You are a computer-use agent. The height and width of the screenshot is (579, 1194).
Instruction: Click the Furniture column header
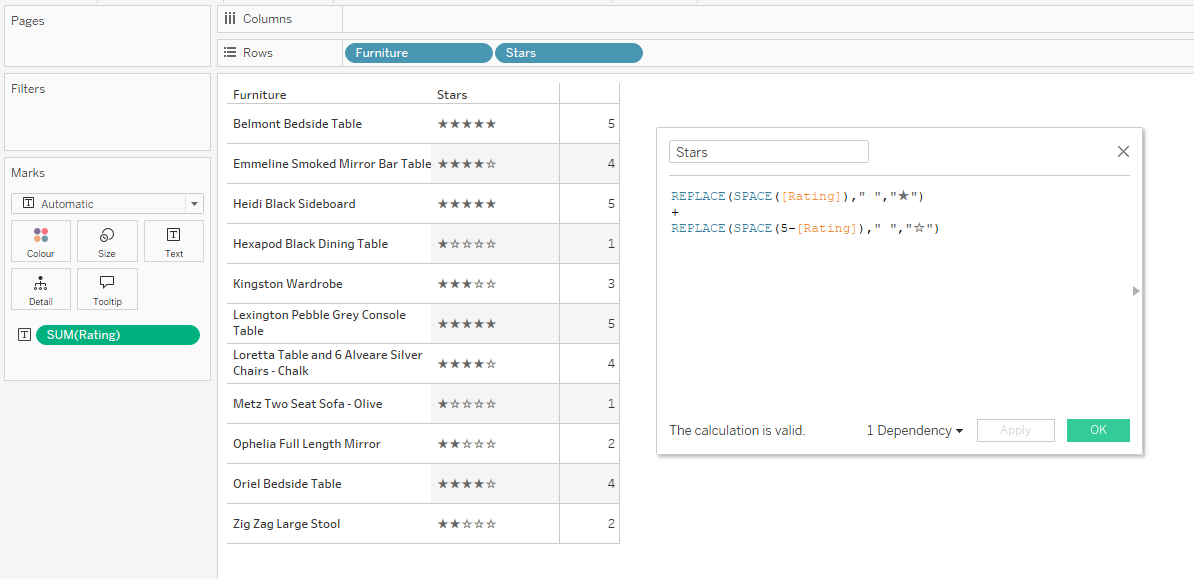coord(260,95)
